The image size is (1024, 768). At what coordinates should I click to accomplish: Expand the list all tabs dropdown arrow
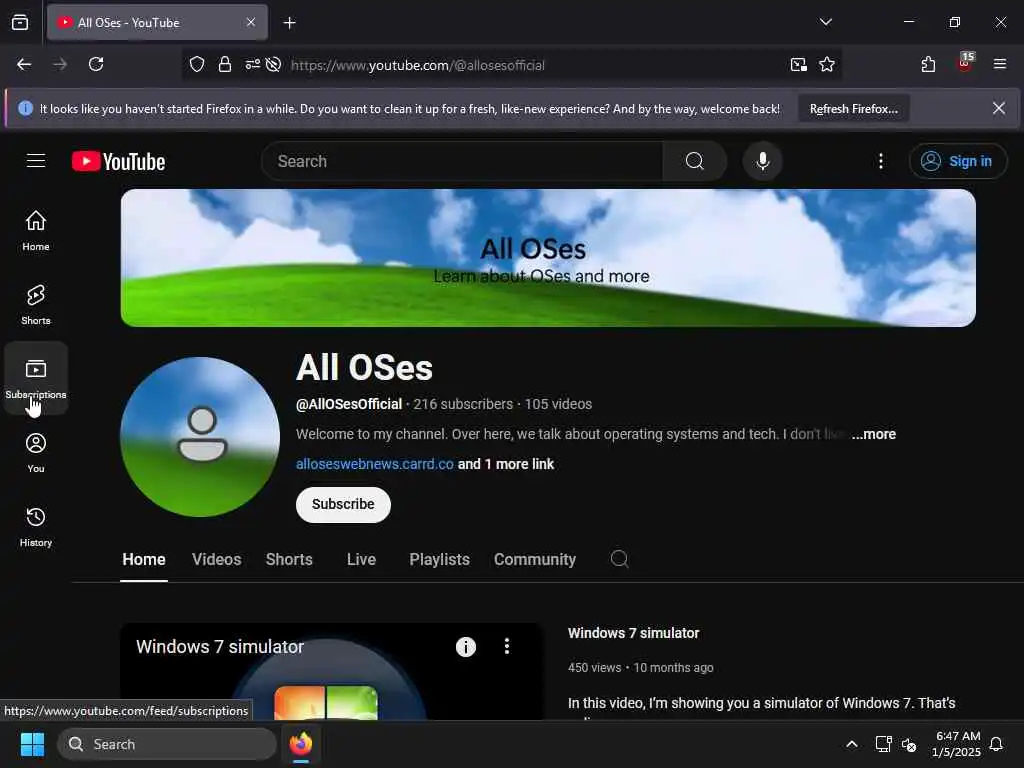[x=825, y=22]
